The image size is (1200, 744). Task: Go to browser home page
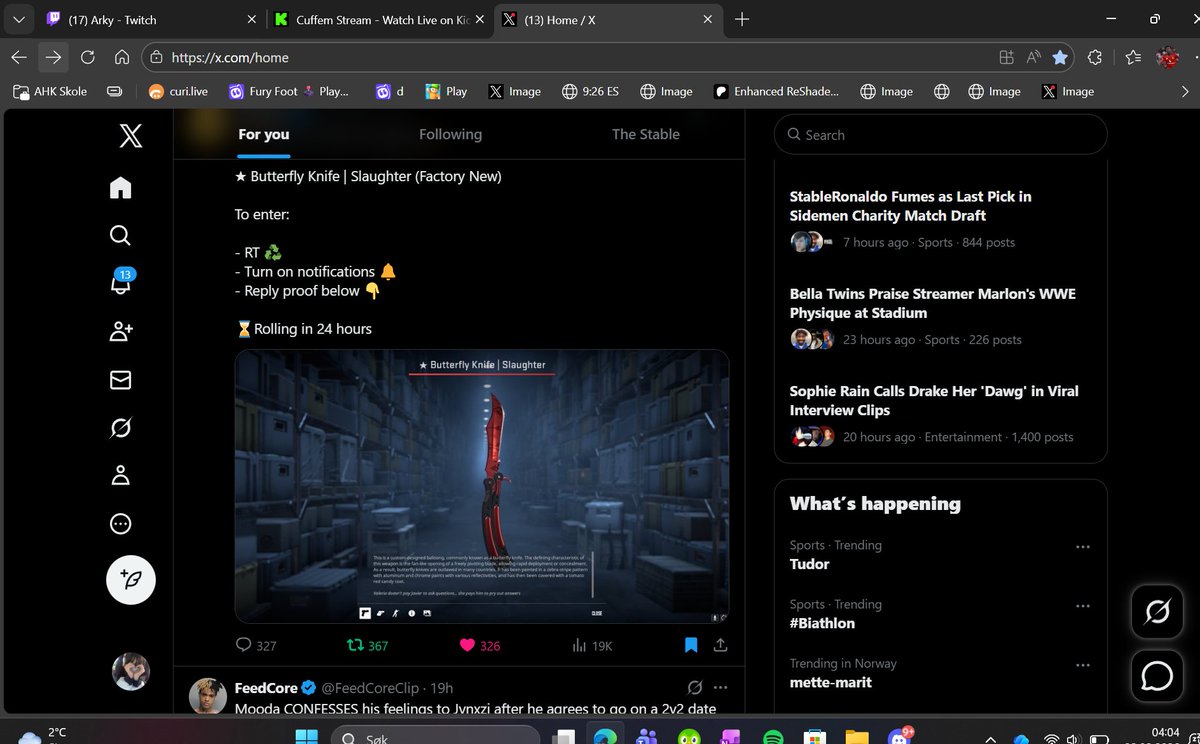point(121,57)
